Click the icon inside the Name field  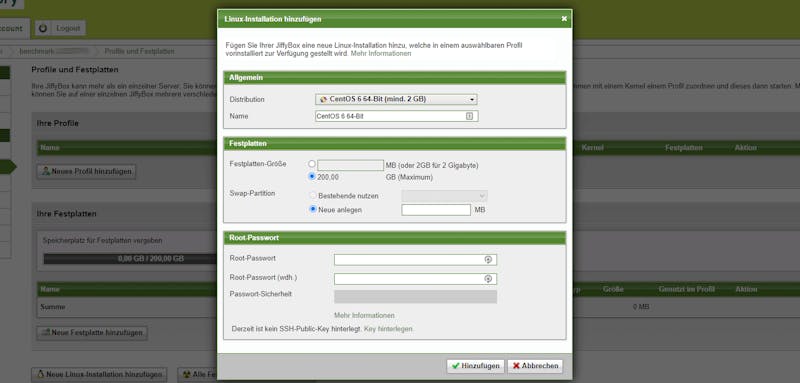point(469,116)
